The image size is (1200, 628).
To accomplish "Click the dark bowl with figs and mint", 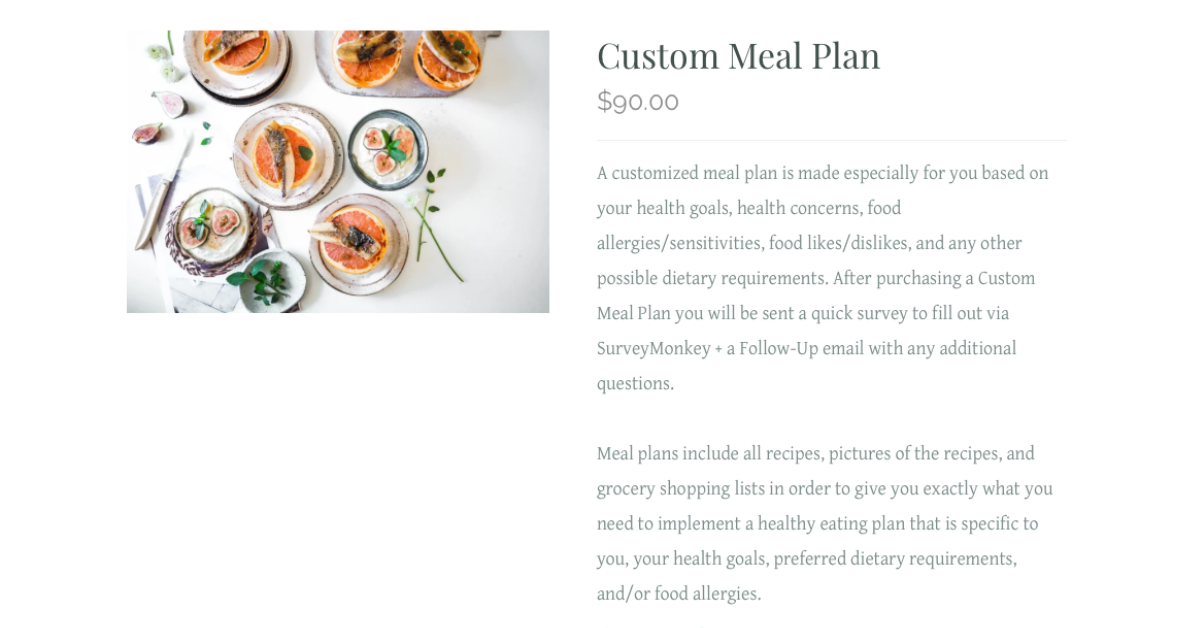I will pyautogui.click(x=389, y=150).
